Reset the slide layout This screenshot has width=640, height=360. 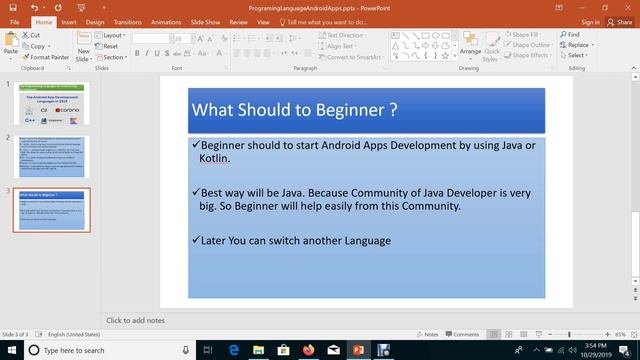[107, 46]
